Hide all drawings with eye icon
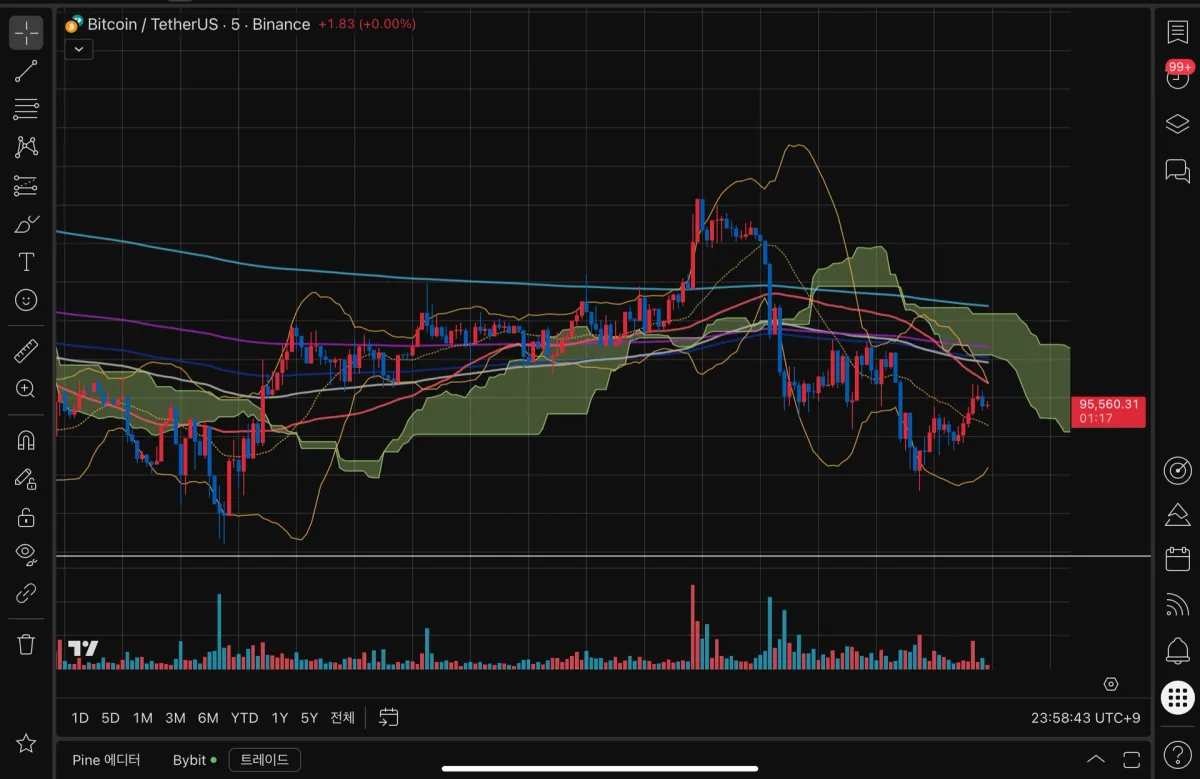Image resolution: width=1200 pixels, height=779 pixels. pyautogui.click(x=26, y=555)
